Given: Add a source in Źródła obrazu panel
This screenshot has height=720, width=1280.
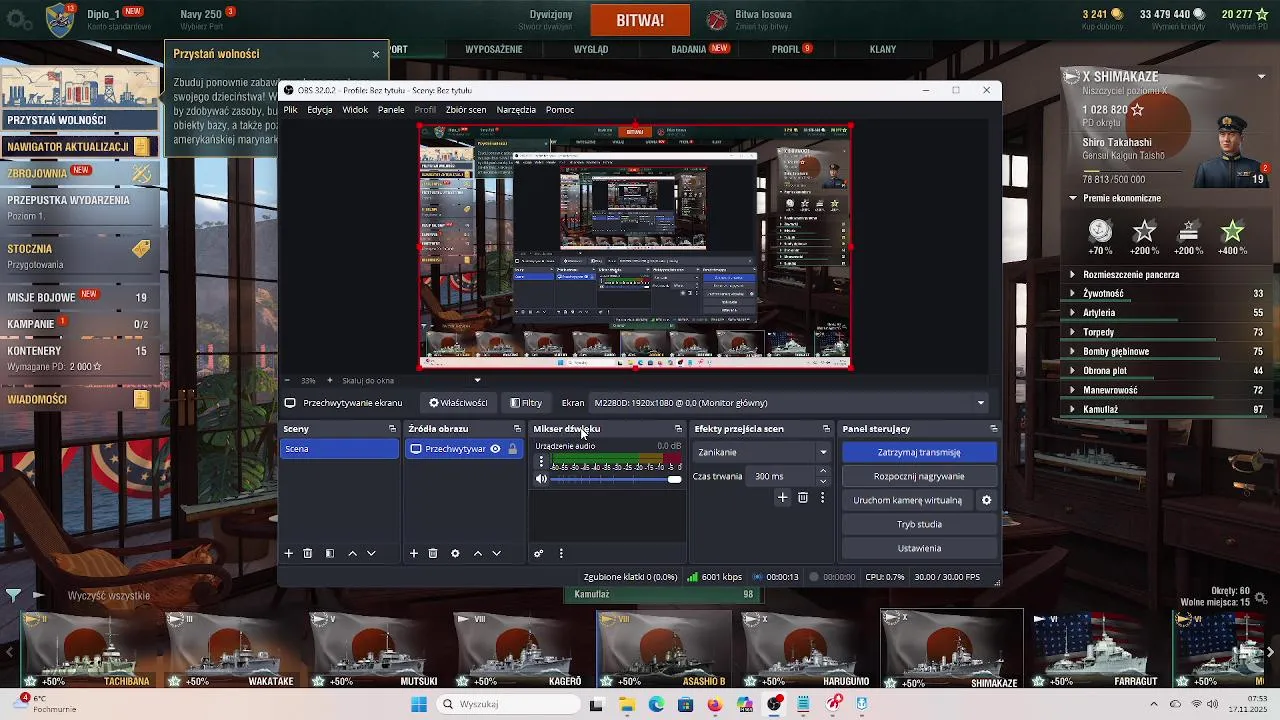Looking at the screenshot, I should (x=414, y=553).
